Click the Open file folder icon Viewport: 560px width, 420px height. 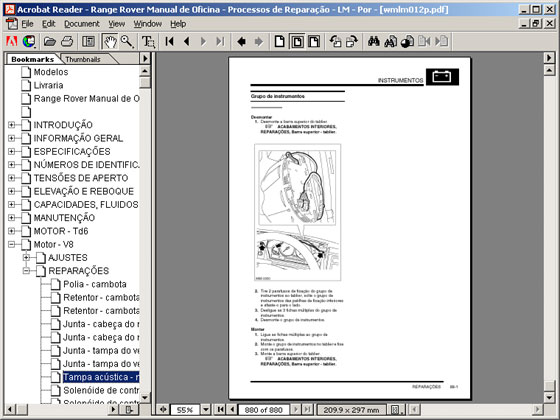(x=50, y=41)
